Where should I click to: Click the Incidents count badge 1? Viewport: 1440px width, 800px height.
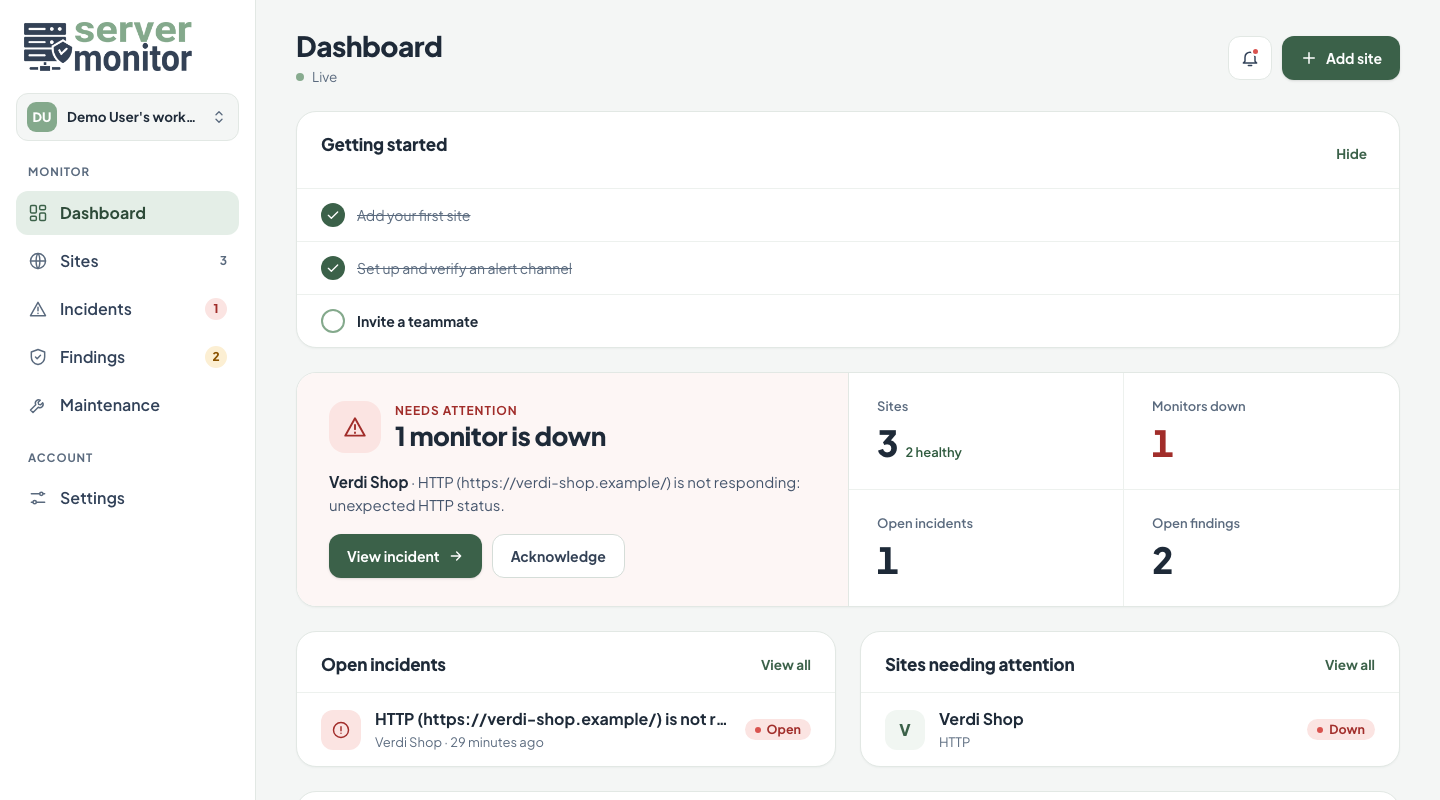[216, 309]
